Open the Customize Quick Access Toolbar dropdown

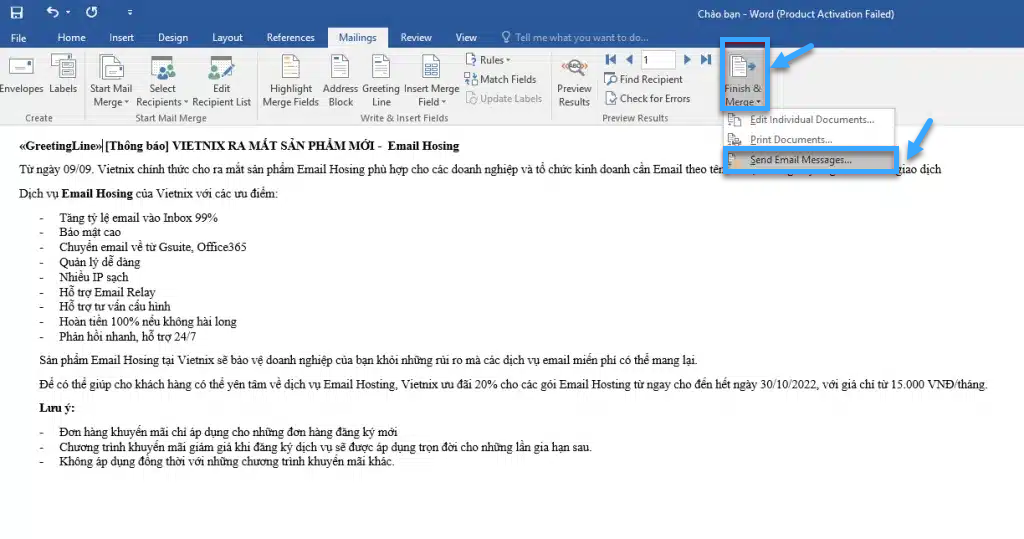tap(129, 12)
